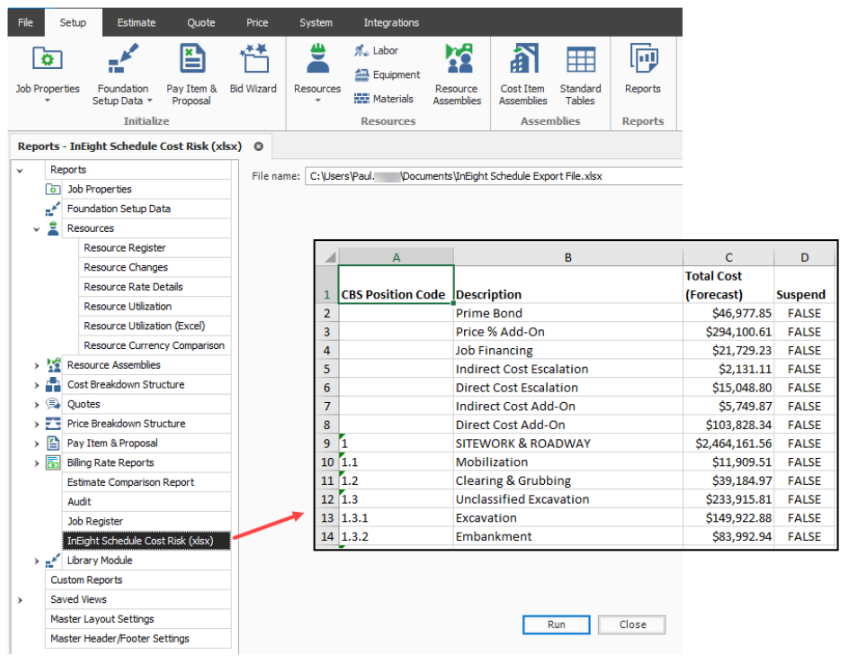Switch to the Estimate tab
This screenshot has height=666, width=847.
(136, 23)
